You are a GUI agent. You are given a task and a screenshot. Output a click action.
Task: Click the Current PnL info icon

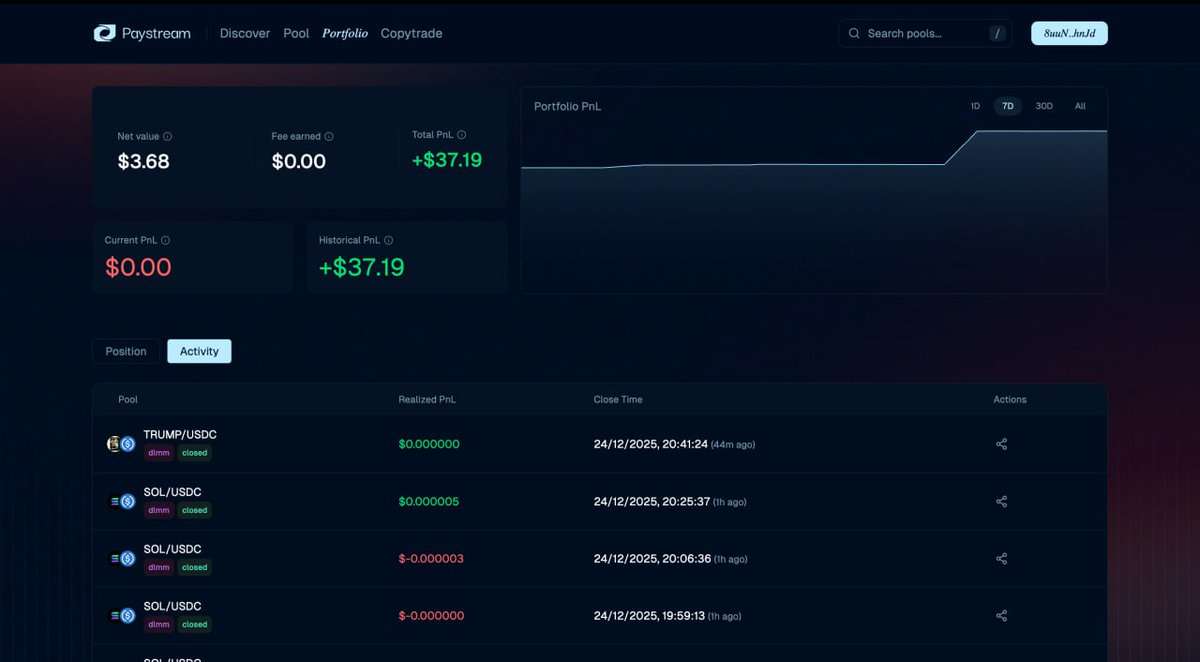(x=166, y=240)
